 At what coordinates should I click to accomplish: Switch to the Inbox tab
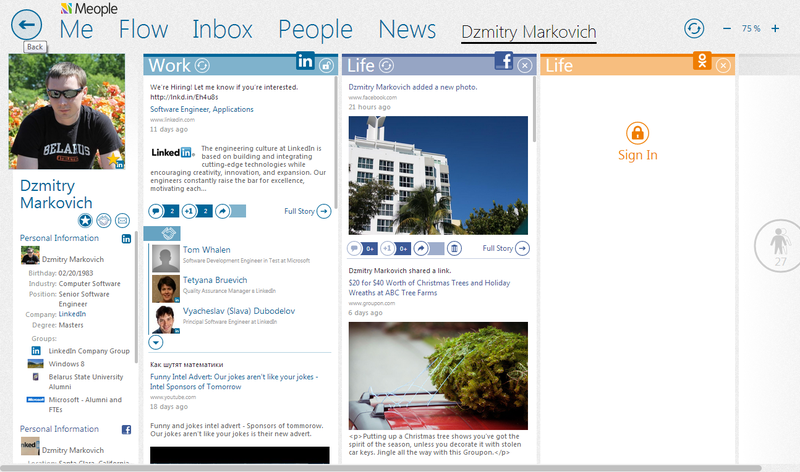pos(222,29)
